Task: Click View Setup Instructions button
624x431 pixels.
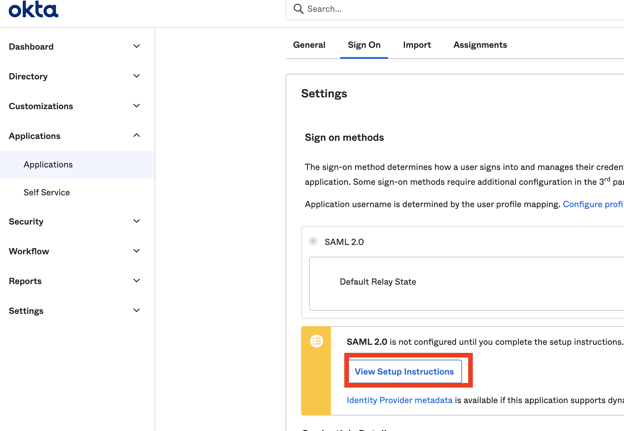Action: (x=405, y=371)
